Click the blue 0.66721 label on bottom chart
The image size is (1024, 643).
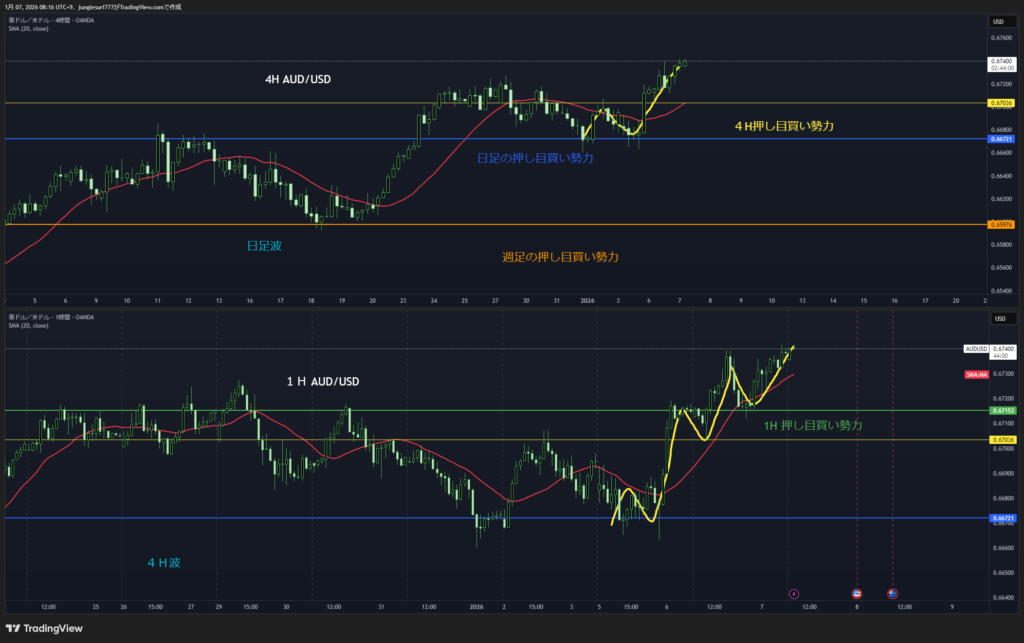[x=1003, y=518]
